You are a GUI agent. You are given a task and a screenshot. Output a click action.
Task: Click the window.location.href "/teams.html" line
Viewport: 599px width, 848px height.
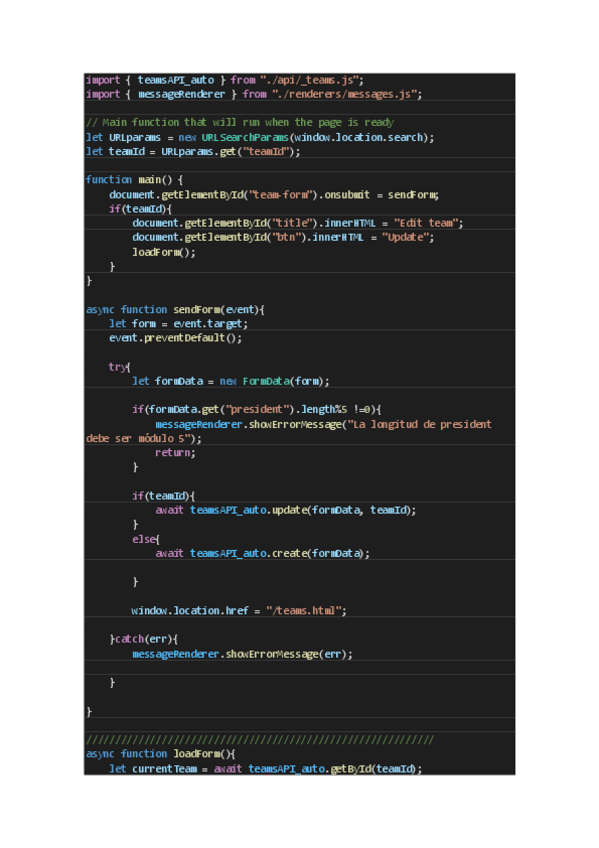(x=239, y=610)
